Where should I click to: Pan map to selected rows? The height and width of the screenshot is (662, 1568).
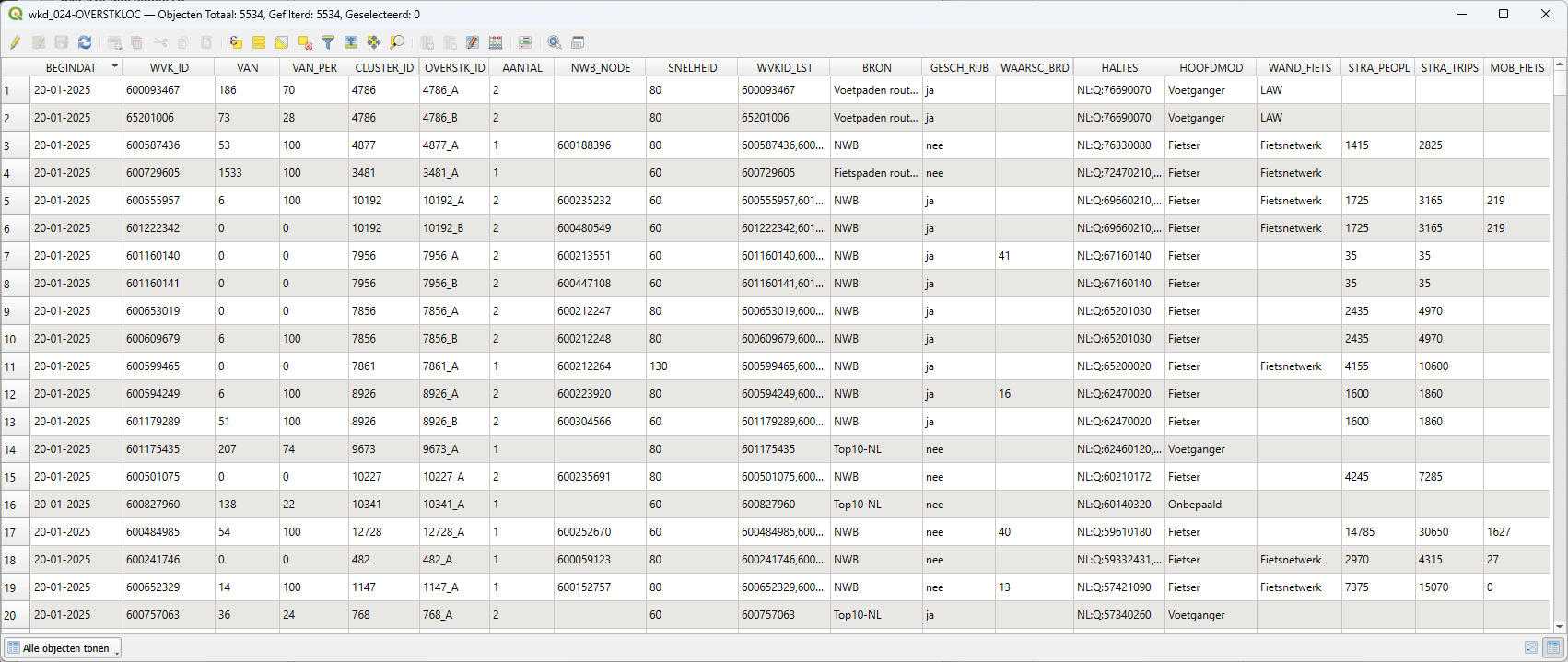click(x=374, y=42)
